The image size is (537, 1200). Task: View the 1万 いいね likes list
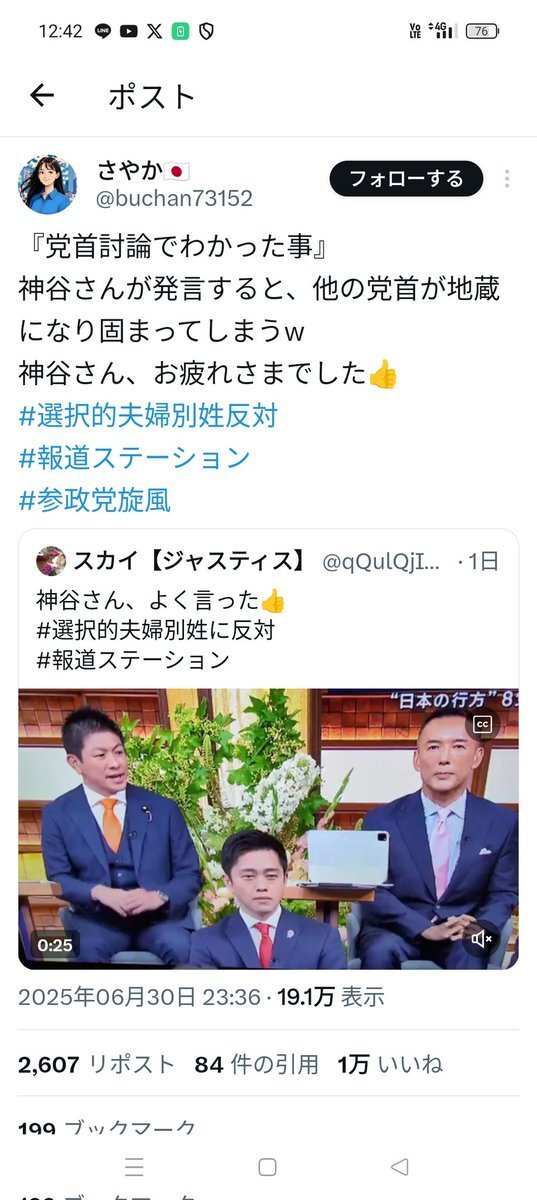pos(390,1065)
